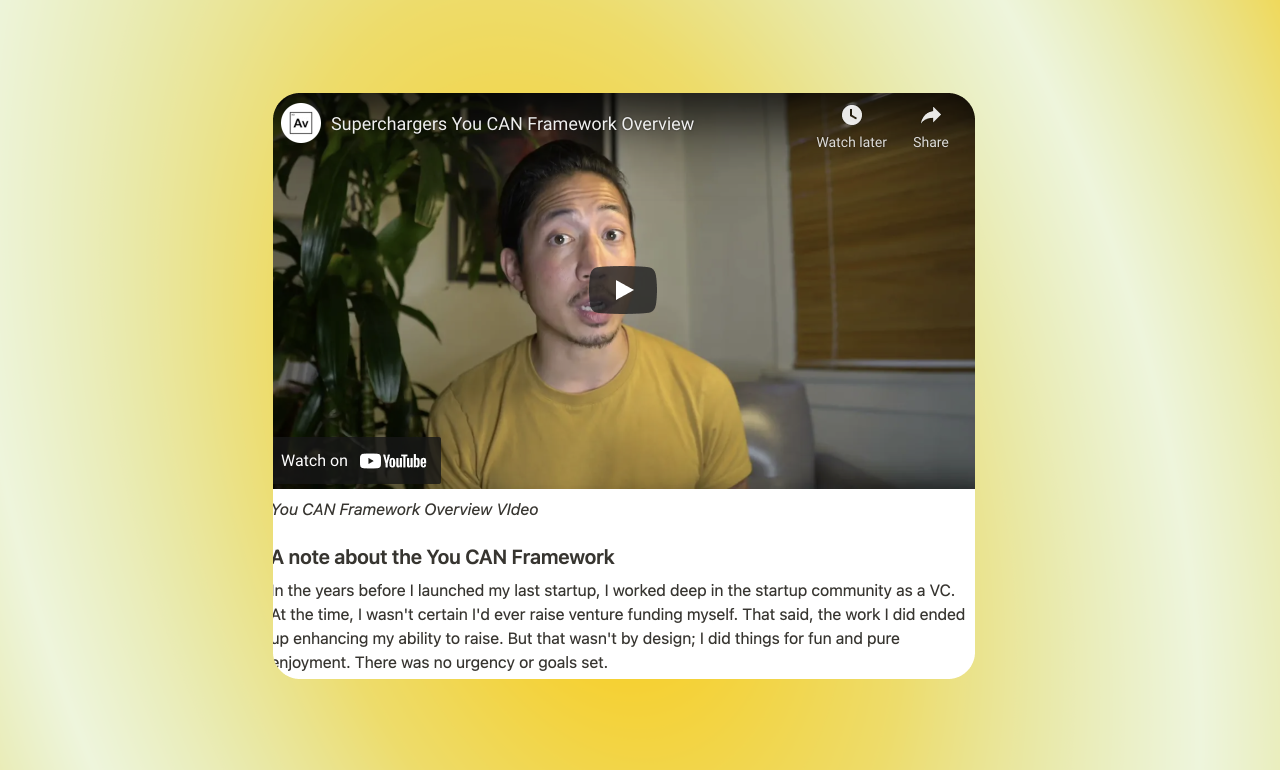Click the Watch later clock icon

point(852,115)
